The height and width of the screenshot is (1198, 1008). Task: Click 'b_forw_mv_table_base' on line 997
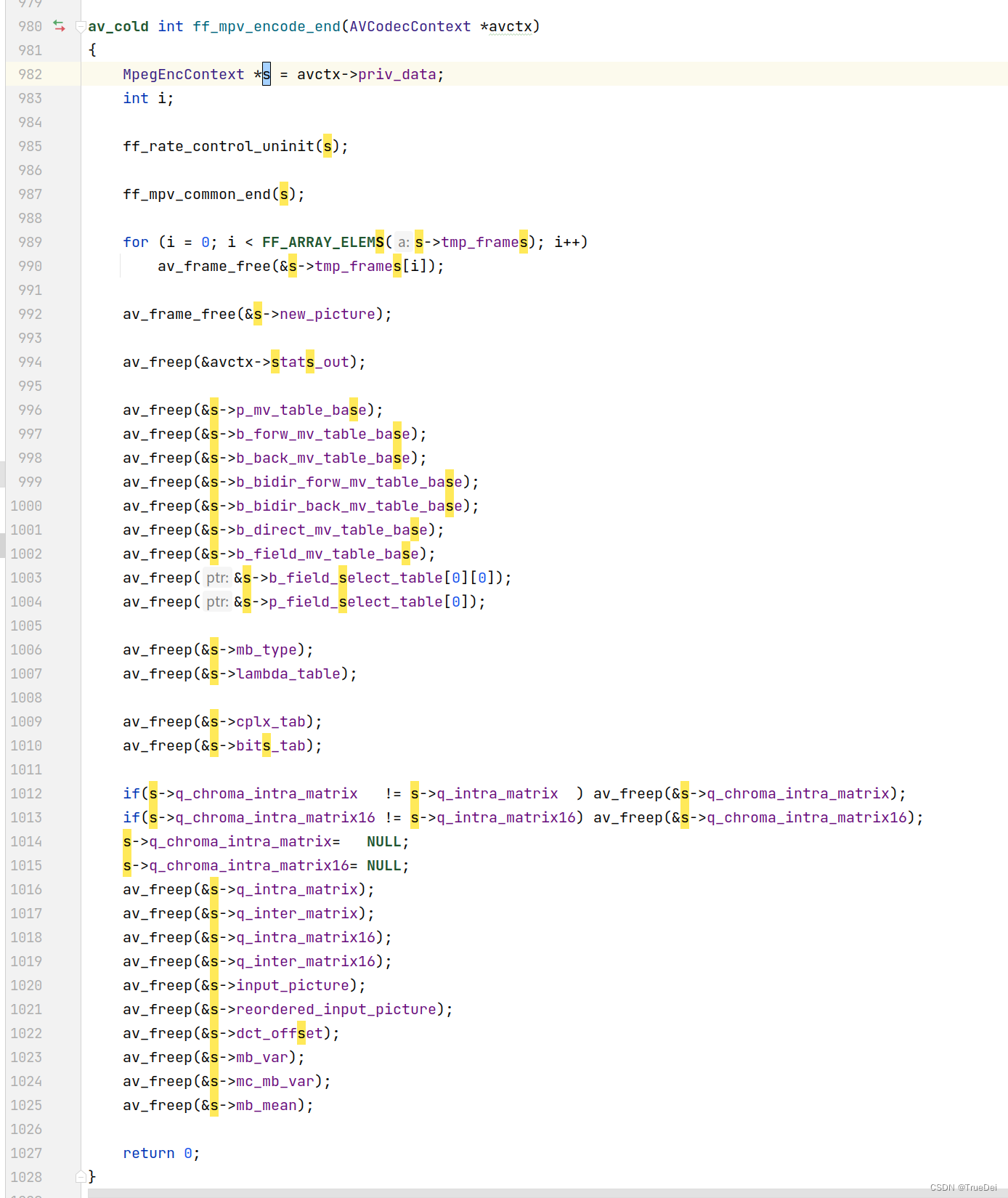pos(323,434)
